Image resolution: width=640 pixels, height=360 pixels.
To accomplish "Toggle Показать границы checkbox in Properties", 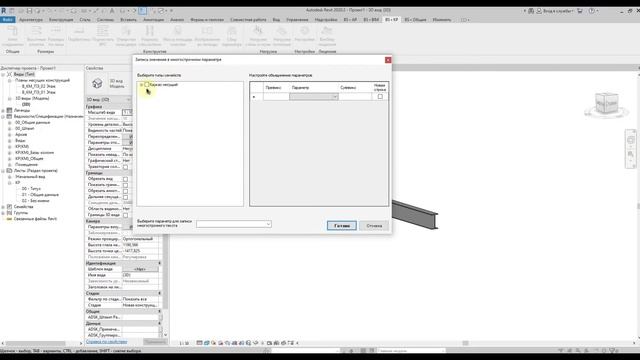I will [125, 185].
